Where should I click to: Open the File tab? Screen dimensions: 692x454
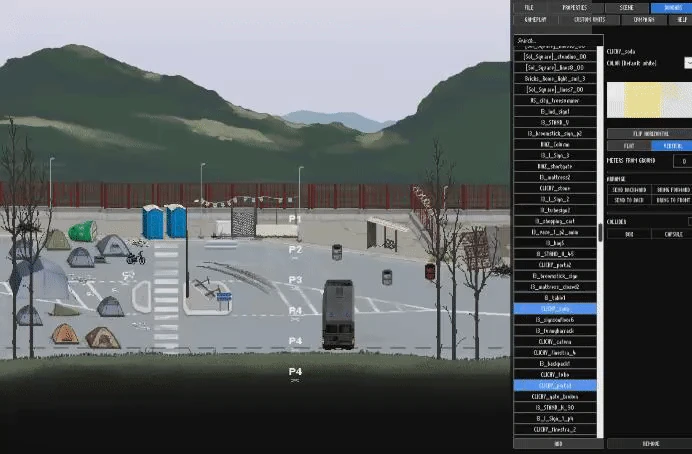coord(529,8)
